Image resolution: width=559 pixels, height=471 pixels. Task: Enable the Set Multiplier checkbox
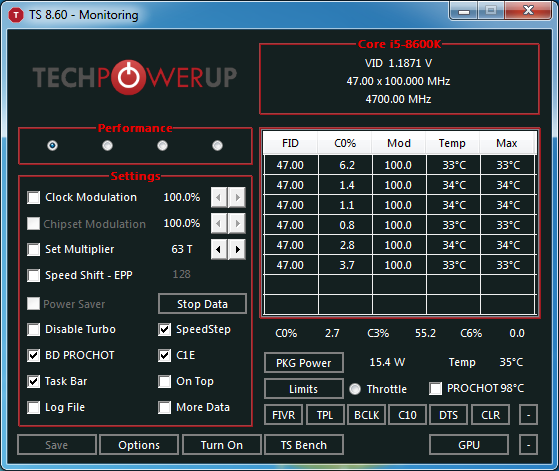pos(34,249)
